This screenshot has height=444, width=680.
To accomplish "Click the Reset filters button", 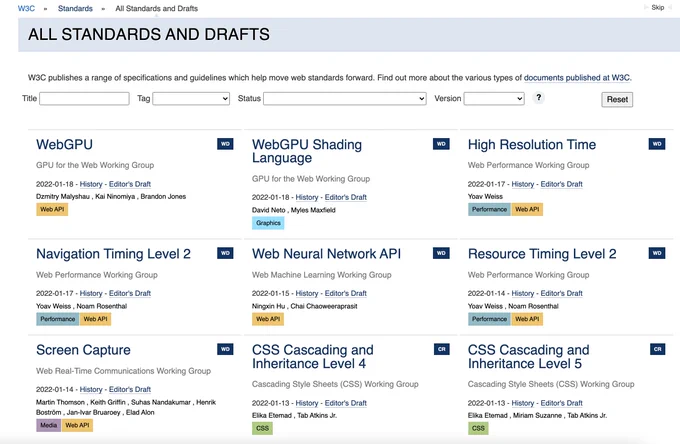I will pos(617,99).
